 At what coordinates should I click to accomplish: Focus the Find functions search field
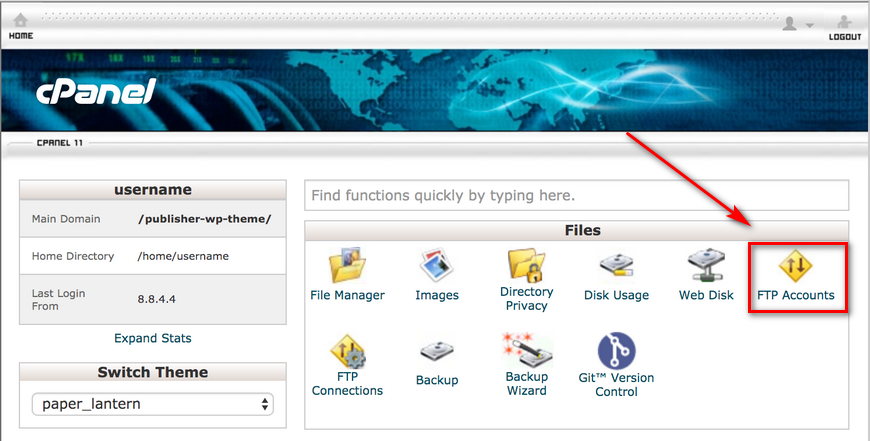click(x=576, y=195)
